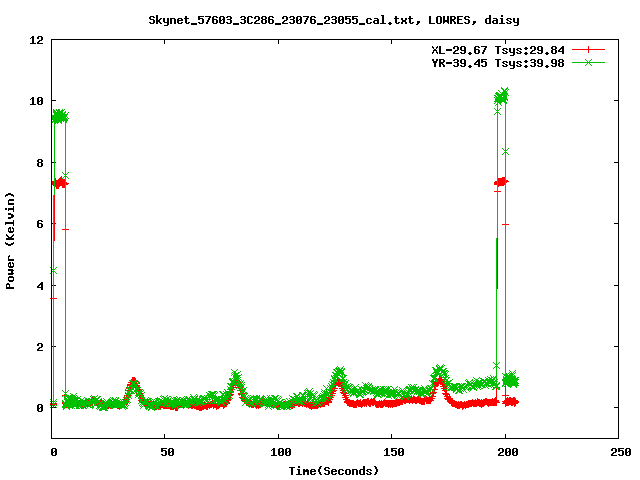Screen dimensions: 640x480
Task: Click the legend entry YR-39.45 Tsys:39.98
Action: 498,63
